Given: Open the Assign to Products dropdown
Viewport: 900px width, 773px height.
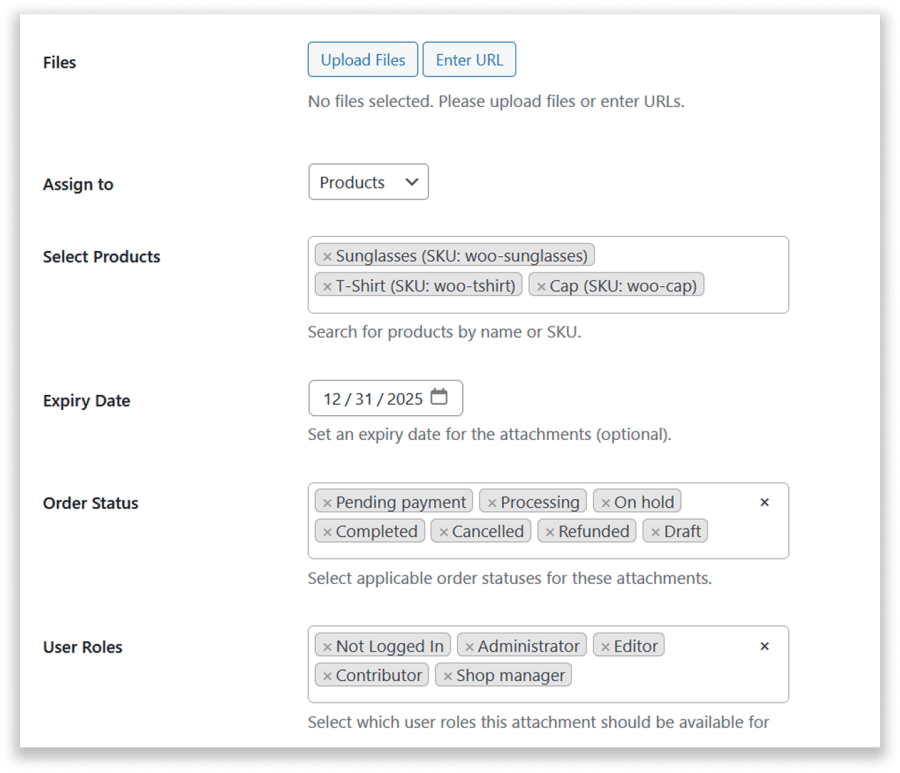Looking at the screenshot, I should 368,182.
